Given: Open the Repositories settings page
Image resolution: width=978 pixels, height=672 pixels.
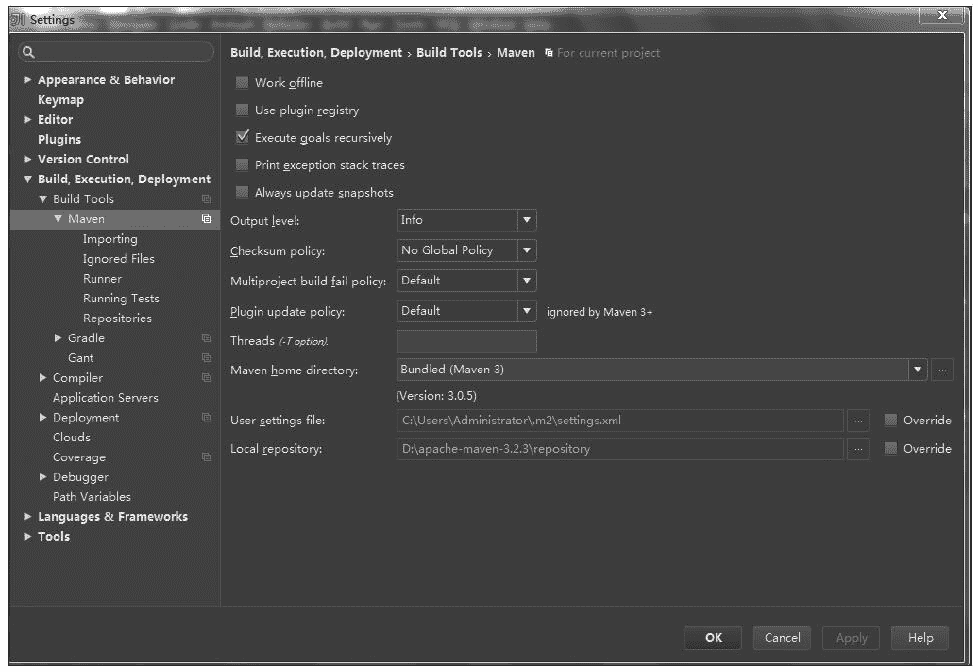Looking at the screenshot, I should (117, 318).
